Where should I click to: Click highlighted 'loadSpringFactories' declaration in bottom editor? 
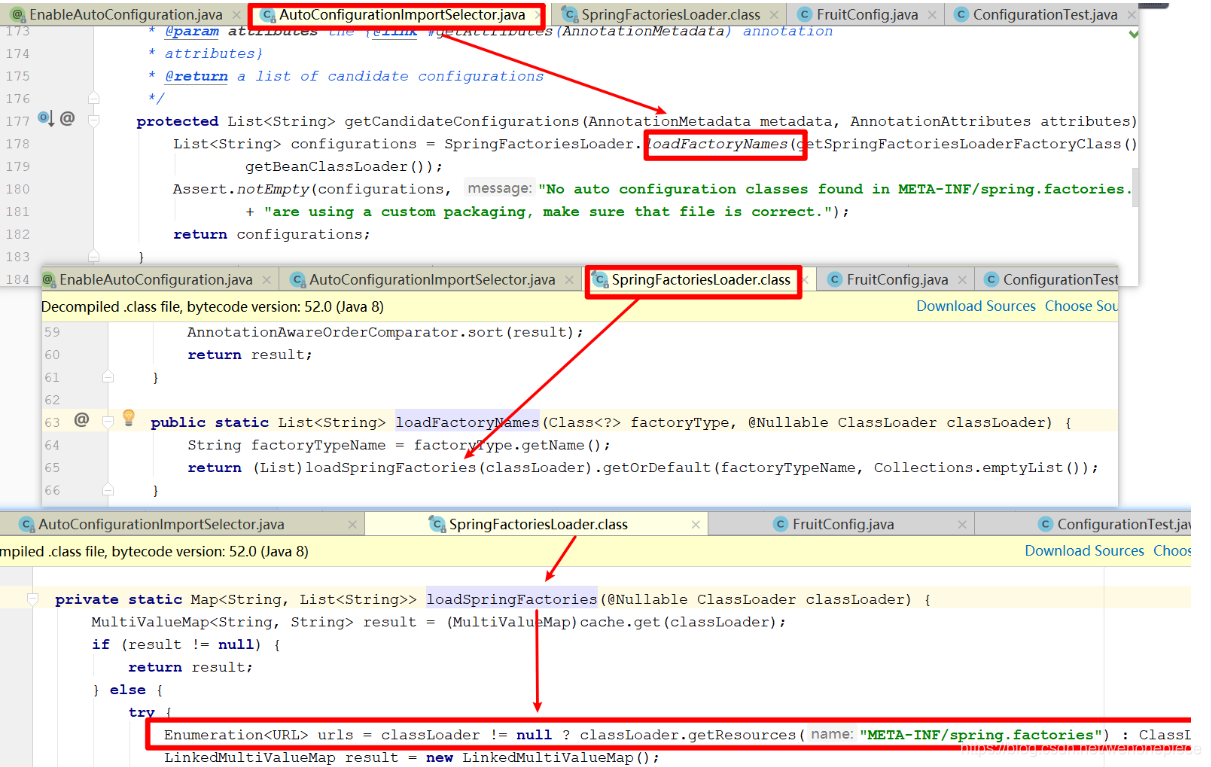pyautogui.click(x=511, y=599)
